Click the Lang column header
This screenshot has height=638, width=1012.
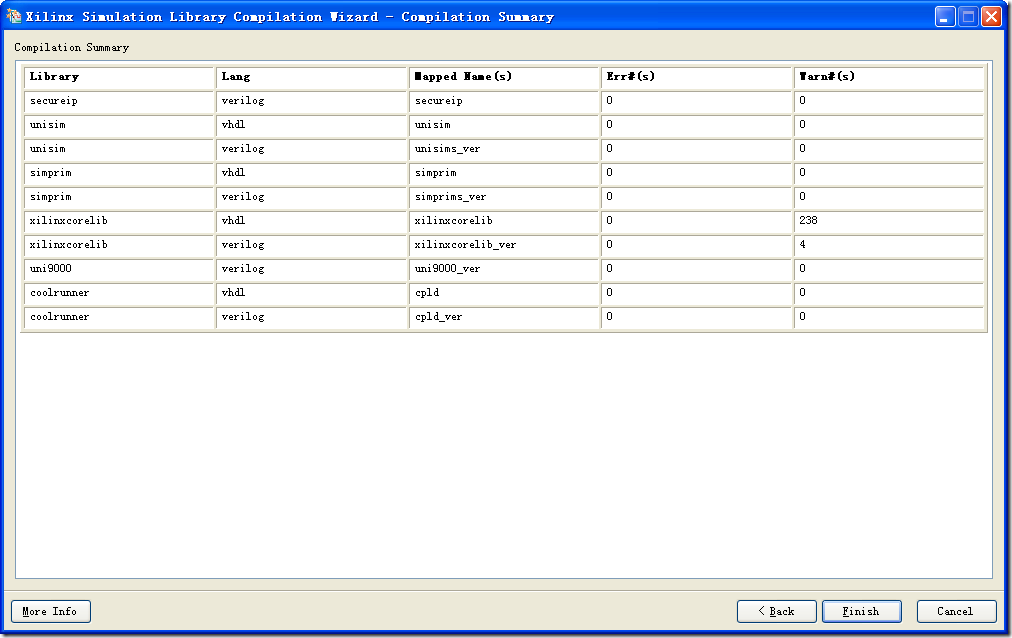(x=311, y=77)
